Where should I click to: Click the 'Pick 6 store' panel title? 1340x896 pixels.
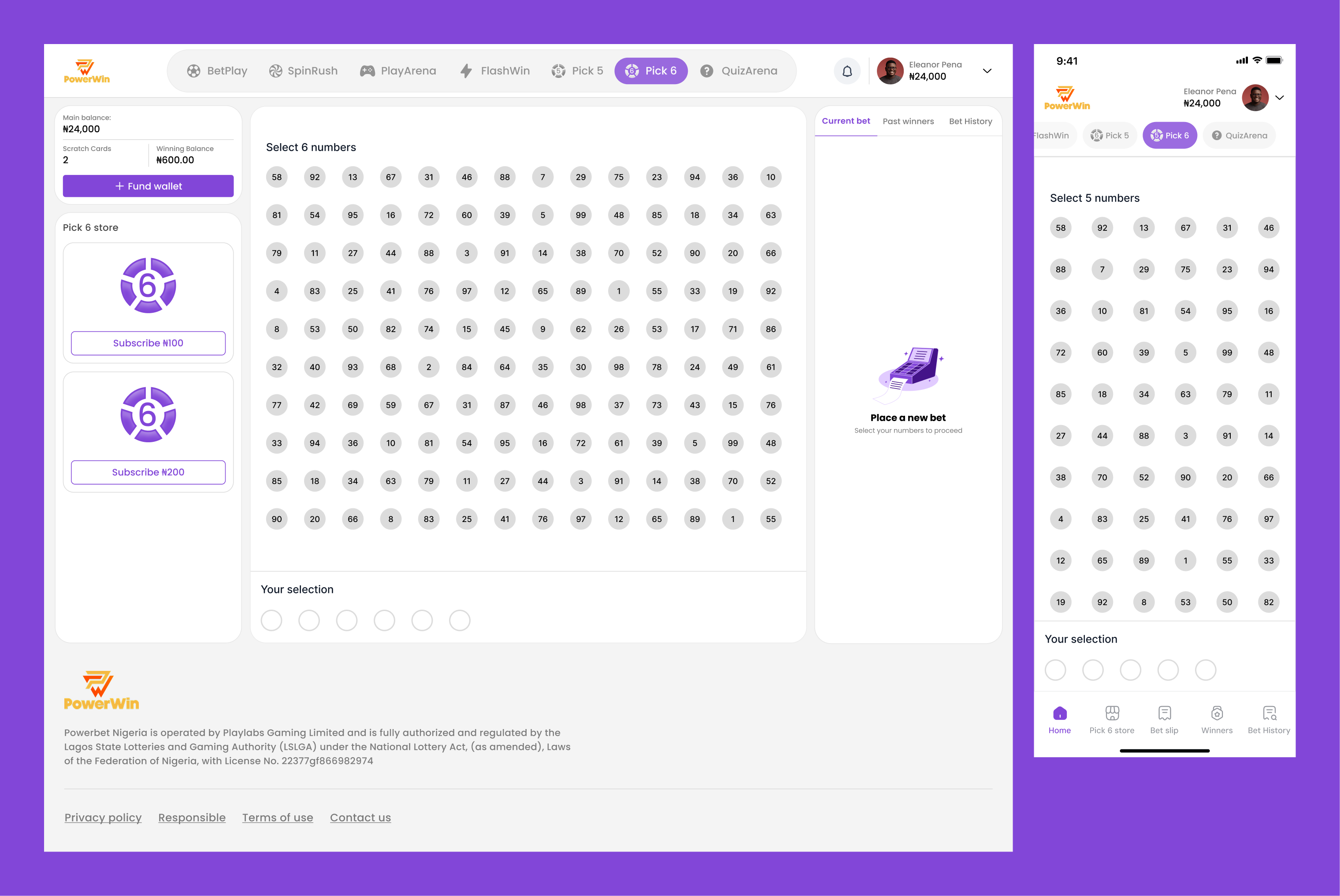pyautogui.click(x=90, y=227)
